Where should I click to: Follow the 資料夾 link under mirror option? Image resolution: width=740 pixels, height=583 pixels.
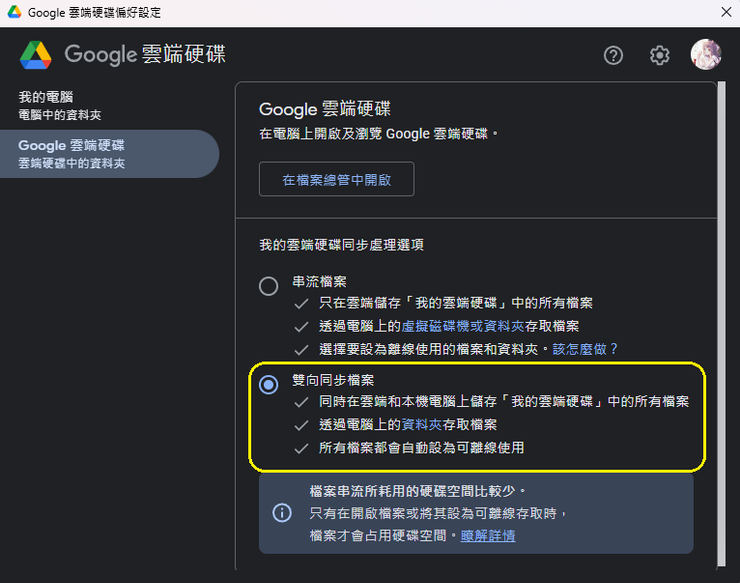click(x=421, y=424)
